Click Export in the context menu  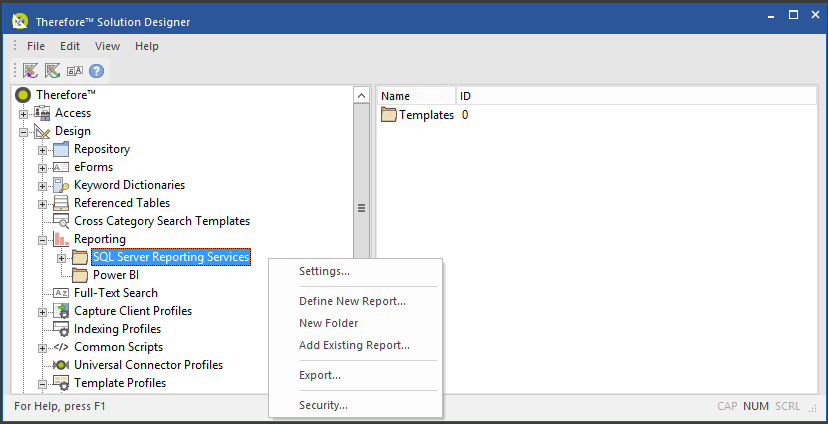320,375
